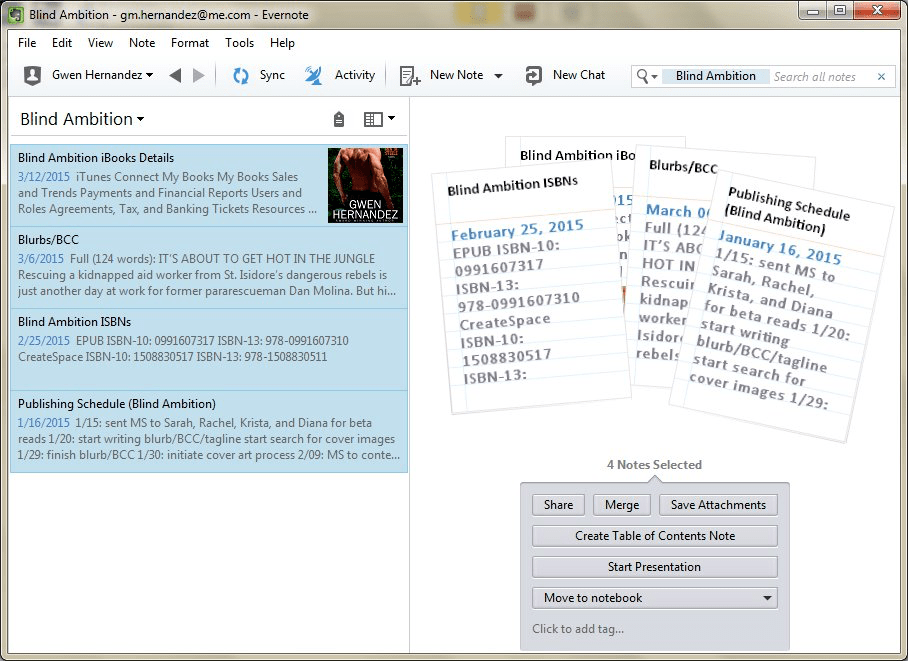Open the Edit menu
Image resolution: width=908 pixels, height=661 pixels.
[x=62, y=43]
